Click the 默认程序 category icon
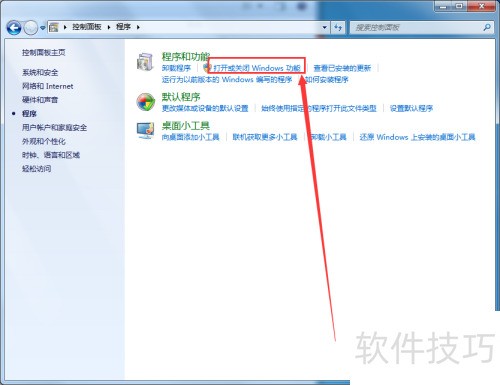This screenshot has height=385, width=500. 146,102
